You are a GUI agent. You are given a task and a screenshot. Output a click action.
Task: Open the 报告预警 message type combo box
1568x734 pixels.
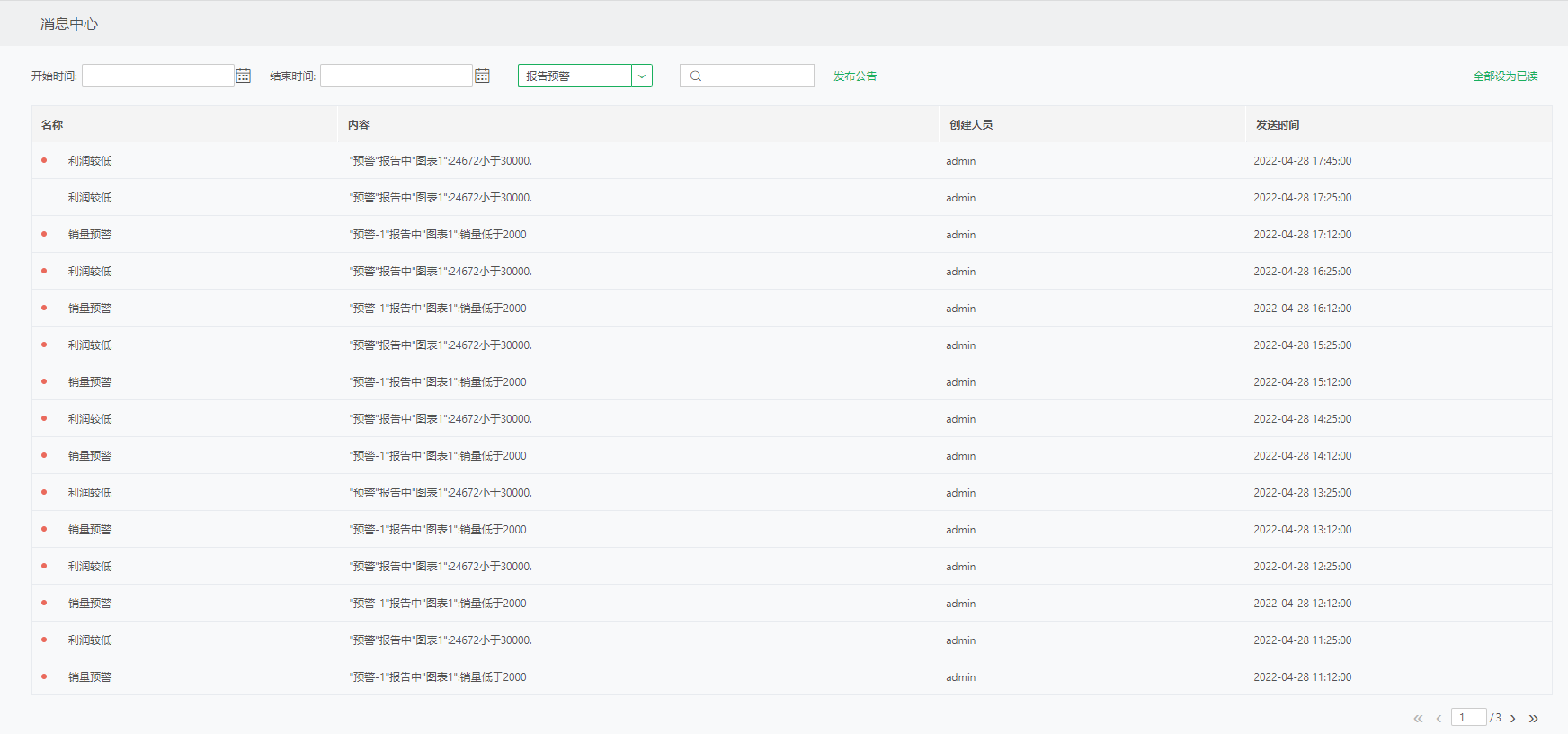pyautogui.click(x=575, y=76)
